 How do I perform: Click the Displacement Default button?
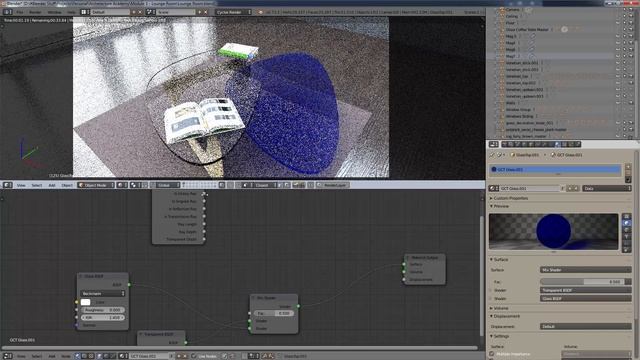[x=586, y=327]
